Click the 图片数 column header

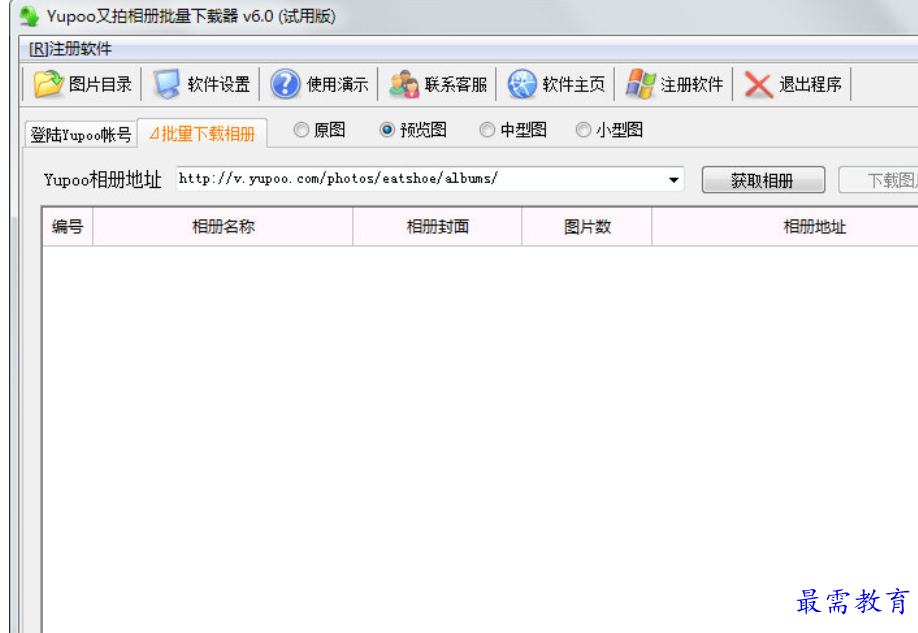[x=587, y=227]
